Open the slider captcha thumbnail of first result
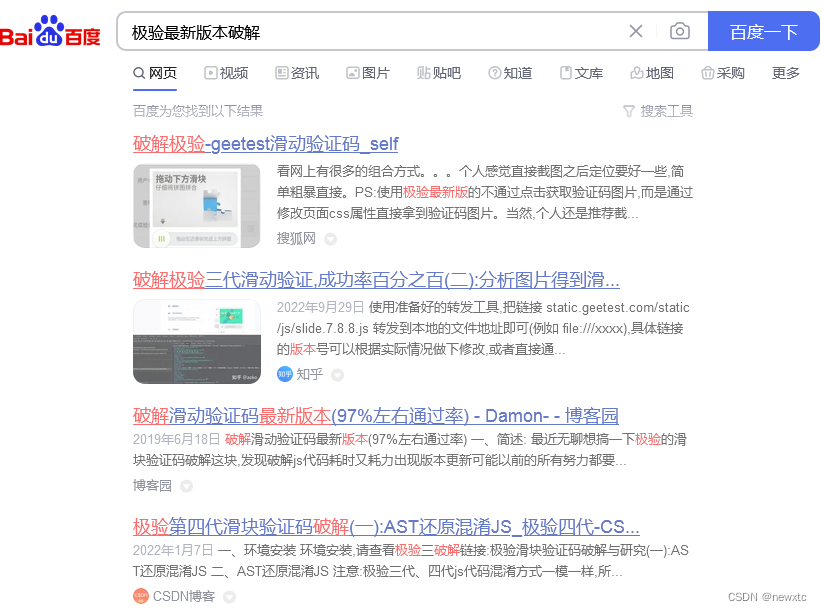The width and height of the screenshot is (822, 611). tap(197, 206)
